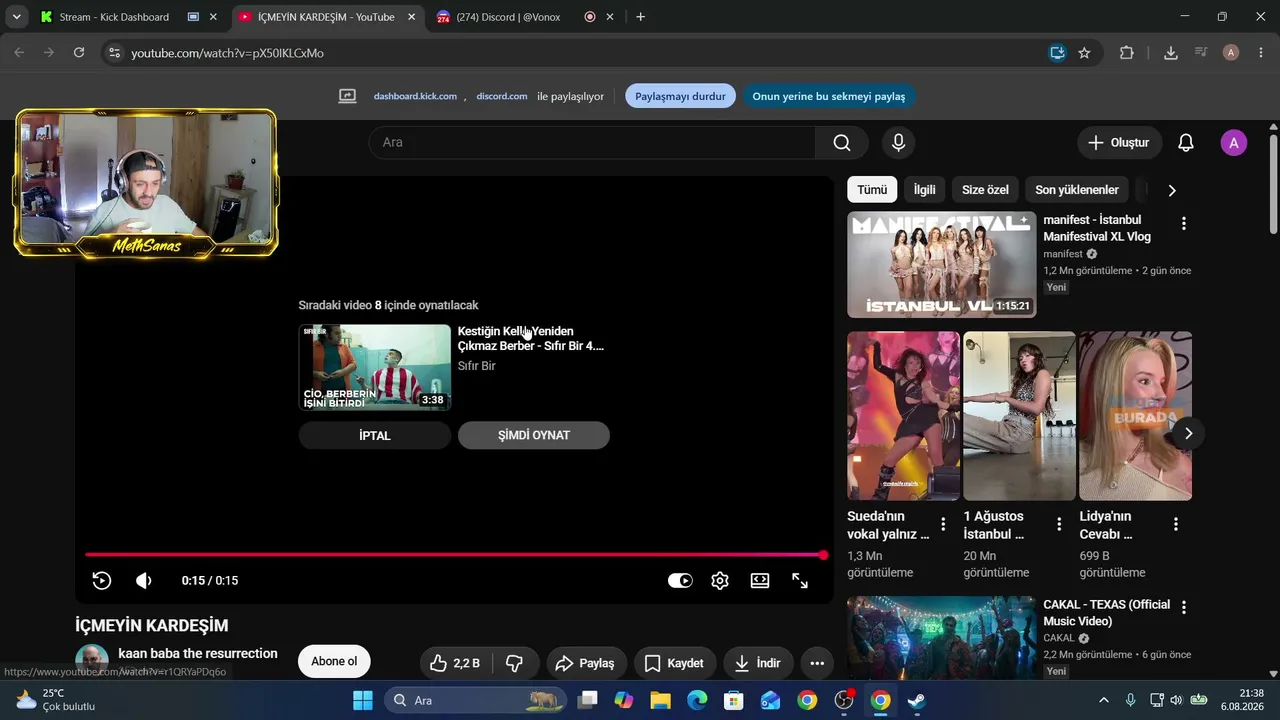The image size is (1280, 720).
Task: Click the red video progress bar
Action: [x=455, y=554]
